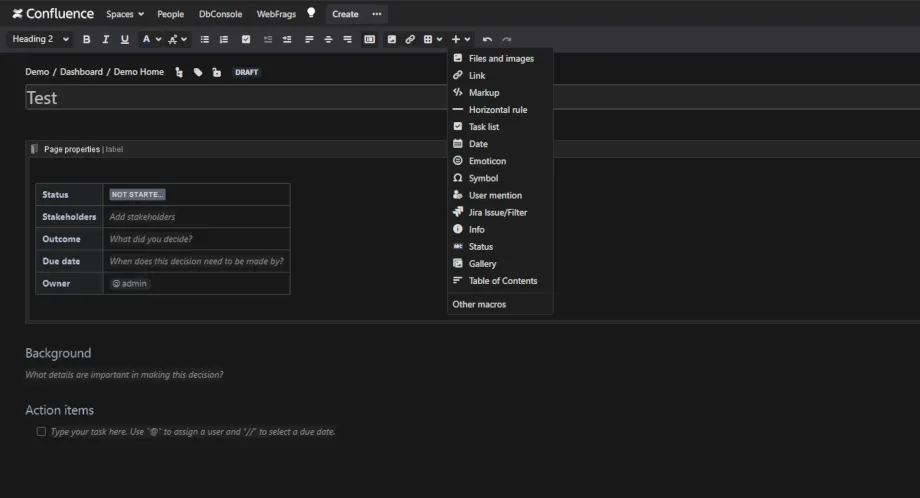Insert an Info macro from the menu
920x498 pixels.
[x=500, y=229]
